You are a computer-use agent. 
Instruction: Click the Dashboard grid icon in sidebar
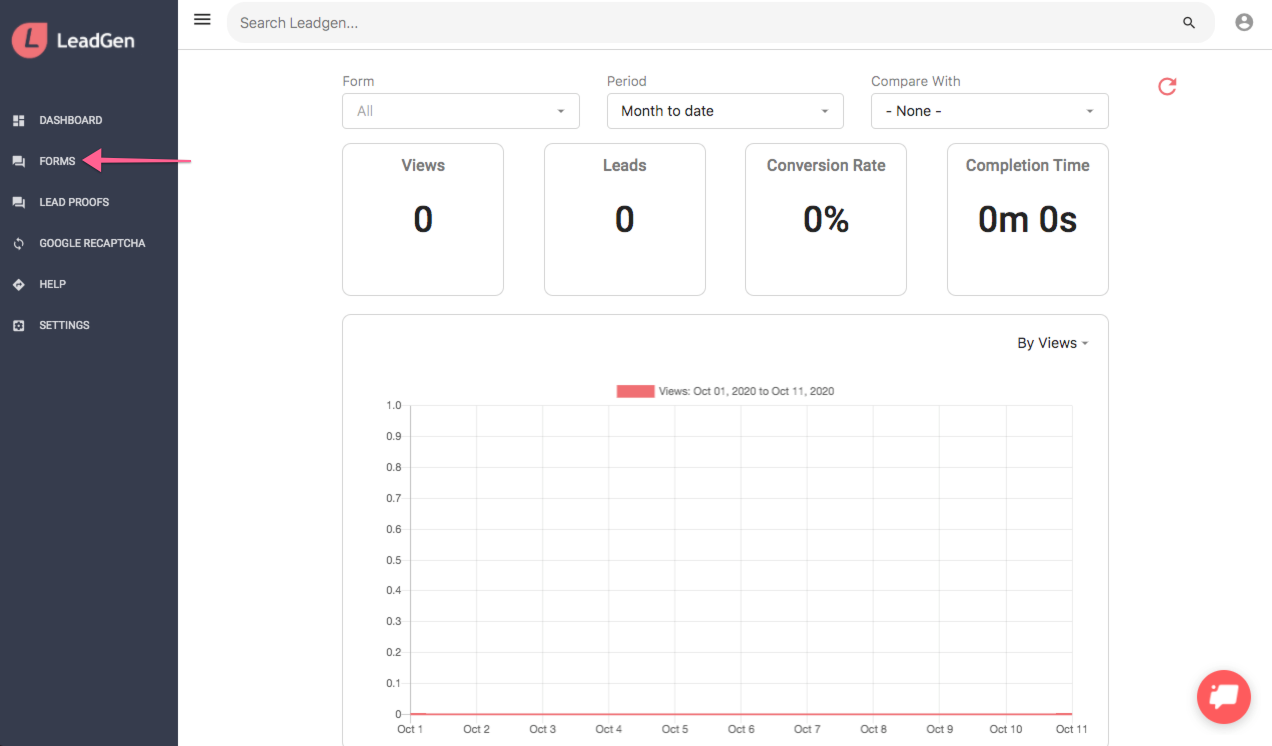tap(18, 120)
